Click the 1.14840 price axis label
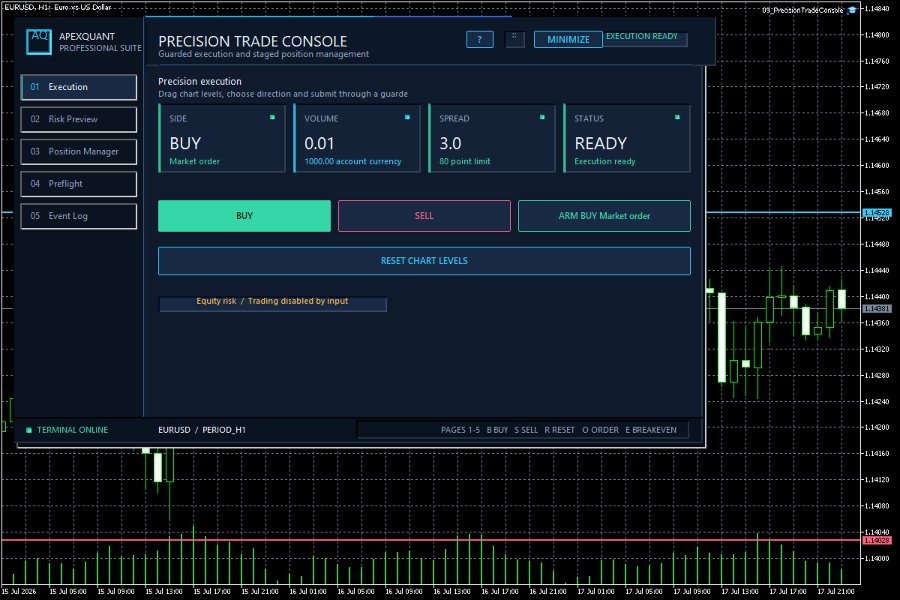 click(x=876, y=9)
